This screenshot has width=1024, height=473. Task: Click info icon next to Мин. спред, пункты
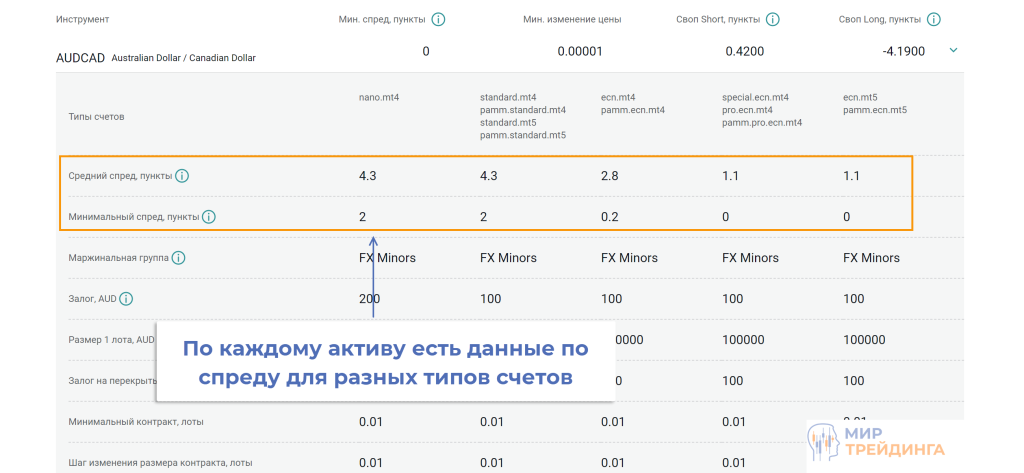click(x=438, y=19)
